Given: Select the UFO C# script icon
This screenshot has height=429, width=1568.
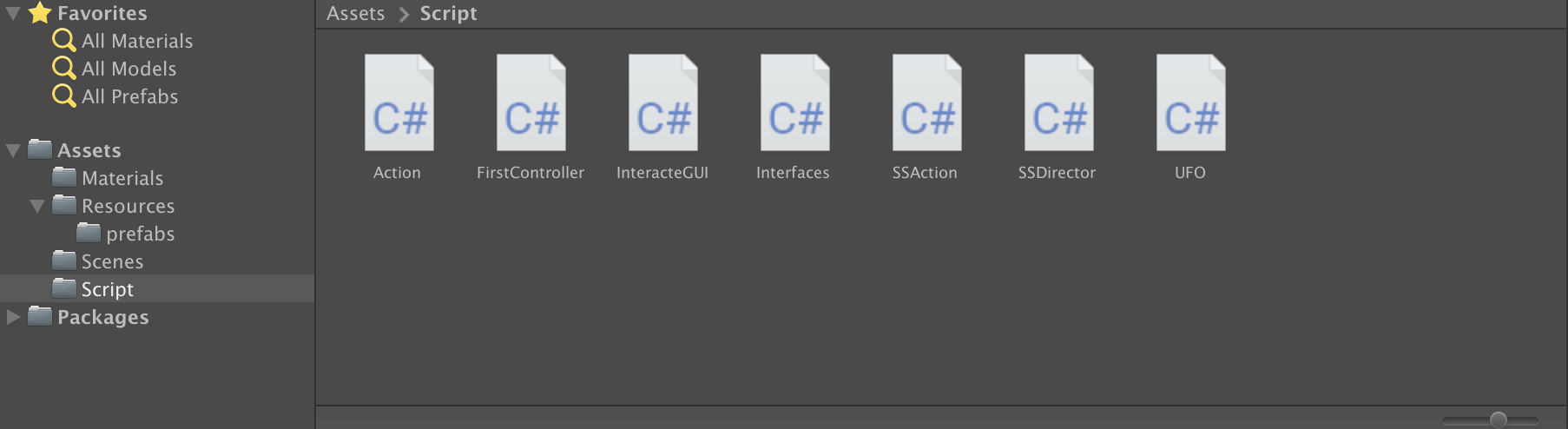Looking at the screenshot, I should tap(1190, 103).
